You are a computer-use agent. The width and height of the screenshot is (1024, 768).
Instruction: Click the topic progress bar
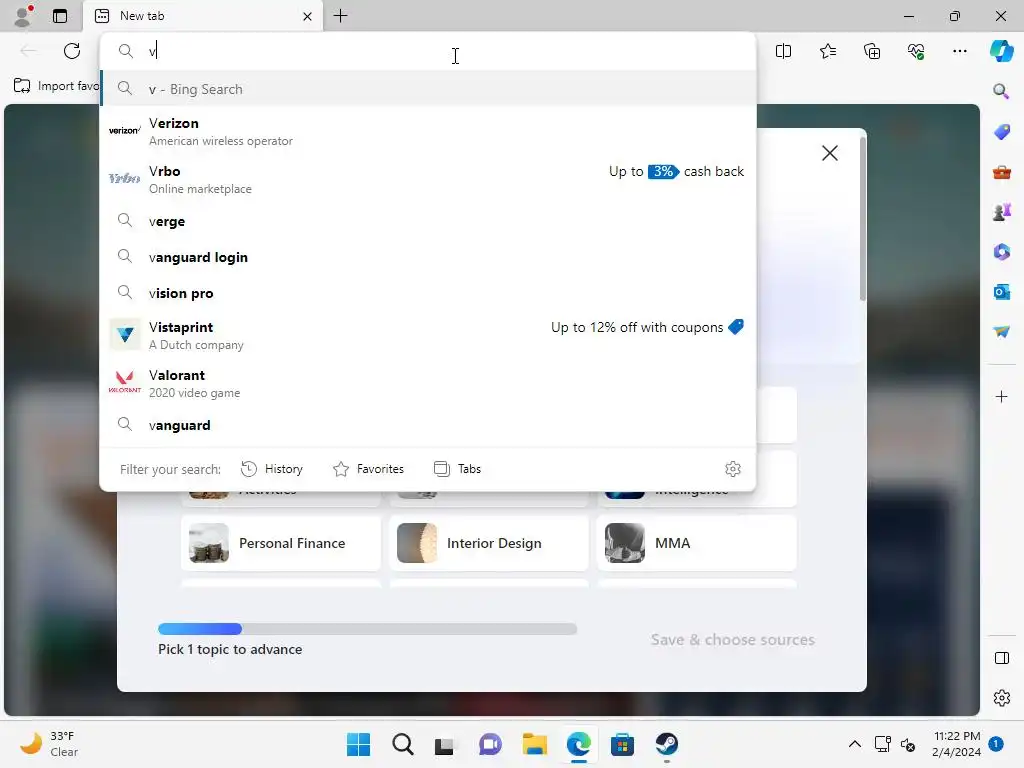coord(368,629)
